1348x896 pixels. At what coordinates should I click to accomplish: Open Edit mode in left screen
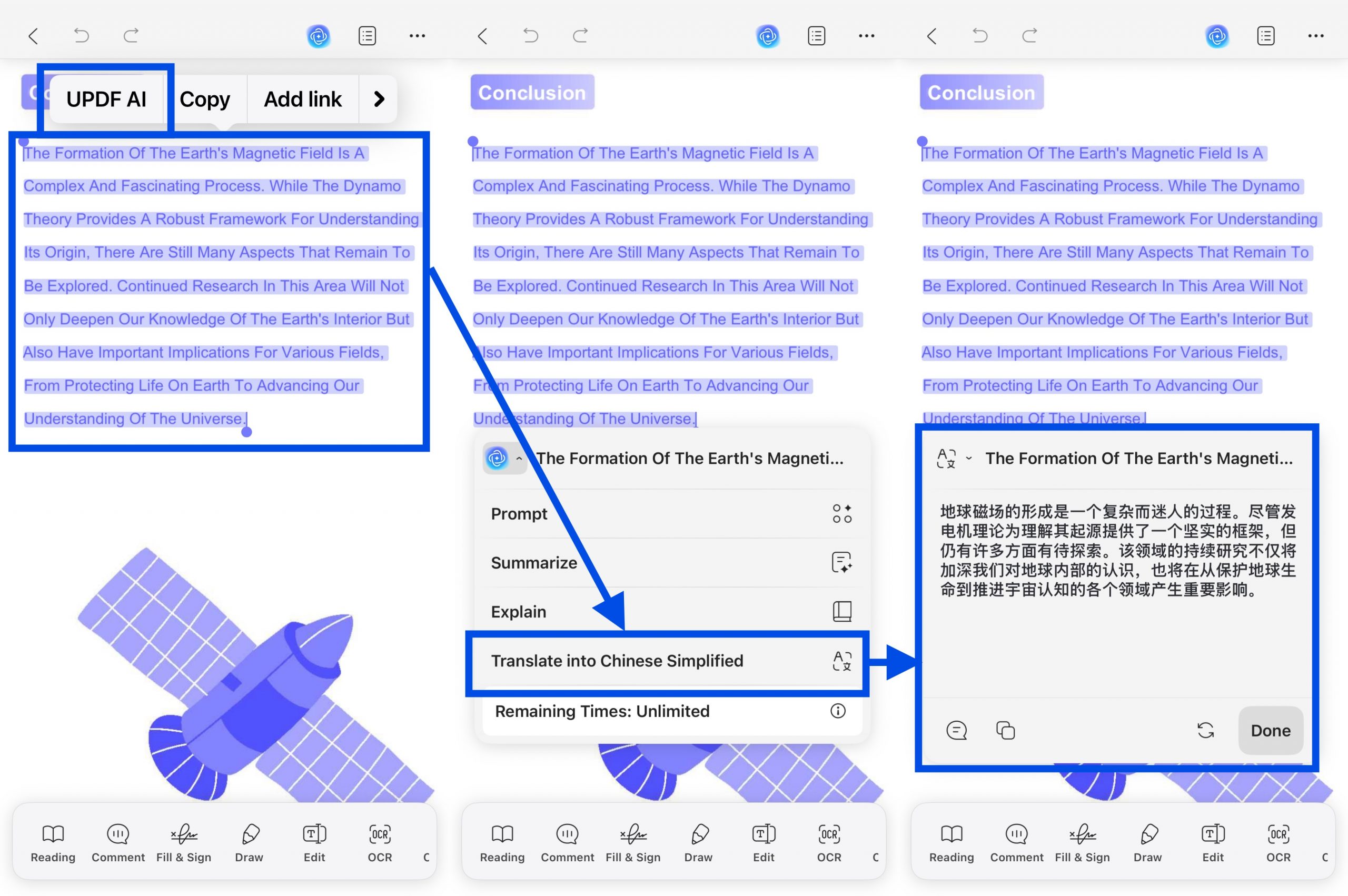click(314, 843)
